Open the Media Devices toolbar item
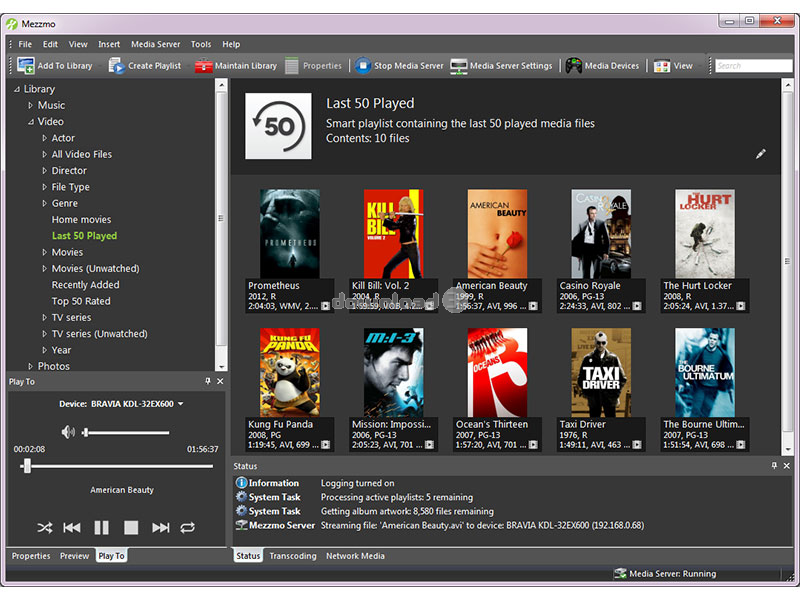 (574, 66)
